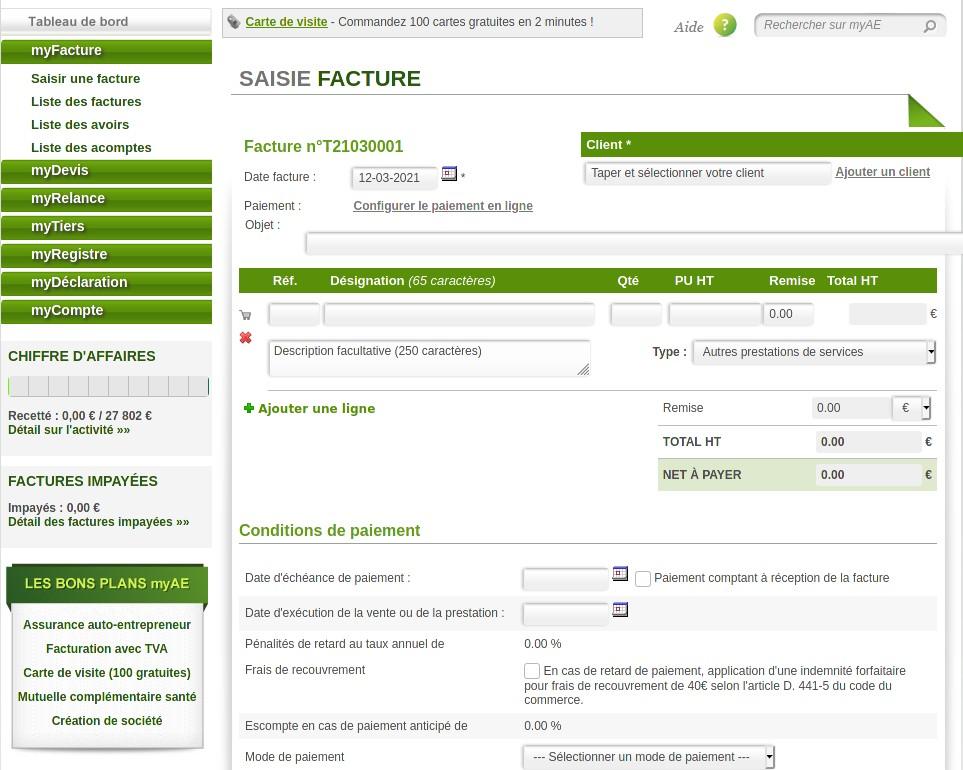Image resolution: width=963 pixels, height=770 pixels.
Task: Click the line Total HT field
Action: 887,314
